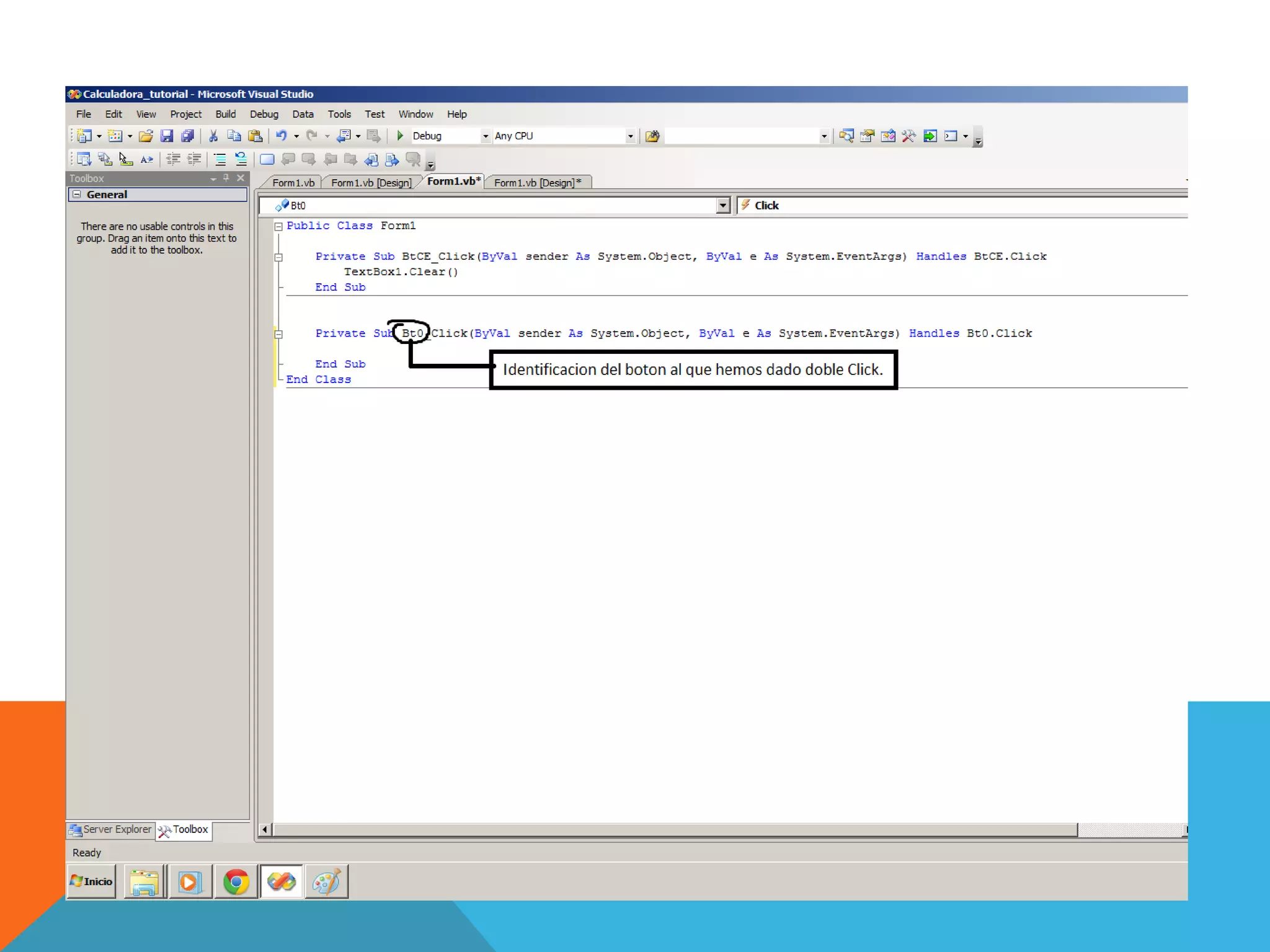Open the Build menu
Image resolution: width=1270 pixels, height=952 pixels.
click(225, 114)
